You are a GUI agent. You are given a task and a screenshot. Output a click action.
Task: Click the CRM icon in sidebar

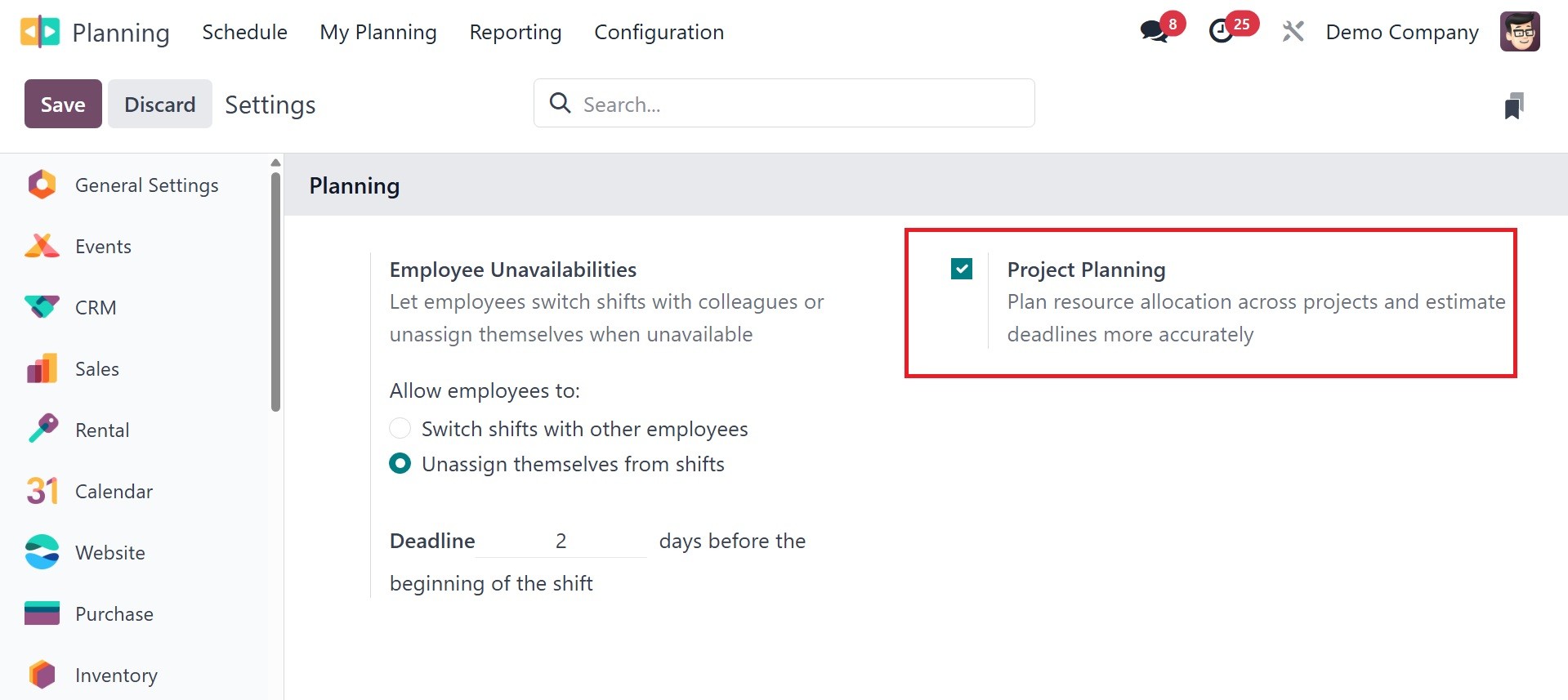(x=42, y=307)
